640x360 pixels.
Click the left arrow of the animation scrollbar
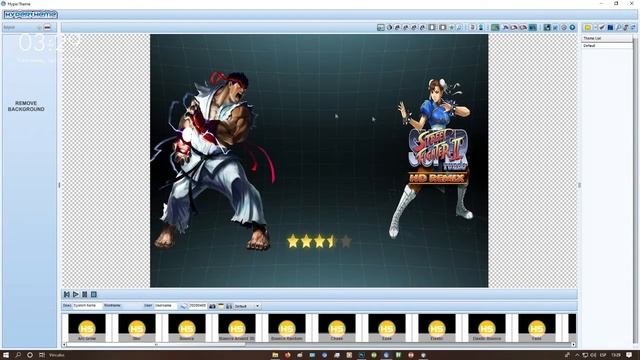point(64,345)
